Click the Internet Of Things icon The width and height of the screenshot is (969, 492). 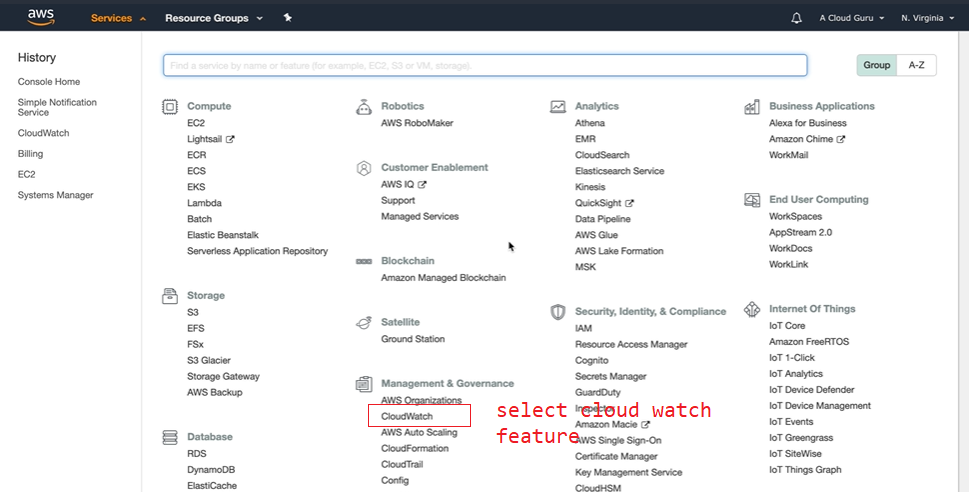point(752,310)
